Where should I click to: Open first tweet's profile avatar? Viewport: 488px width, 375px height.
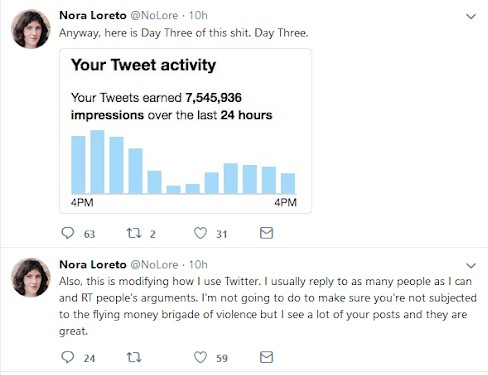point(31,29)
